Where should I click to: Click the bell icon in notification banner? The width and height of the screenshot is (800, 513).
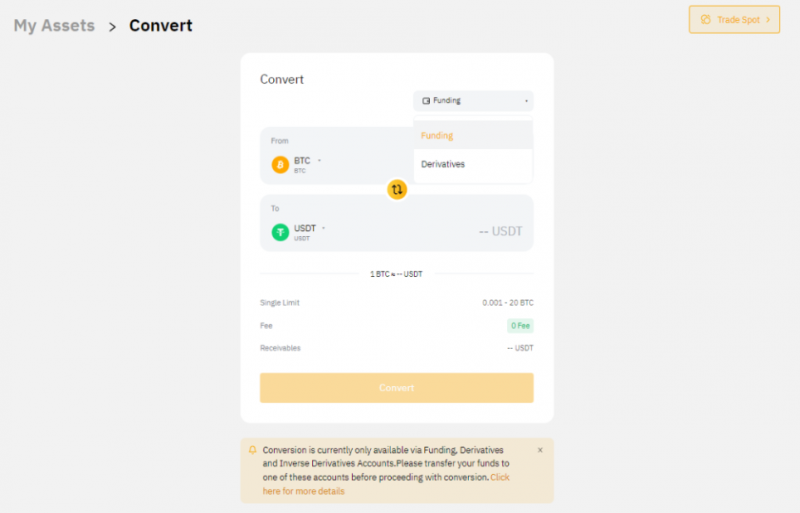pyautogui.click(x=252, y=450)
